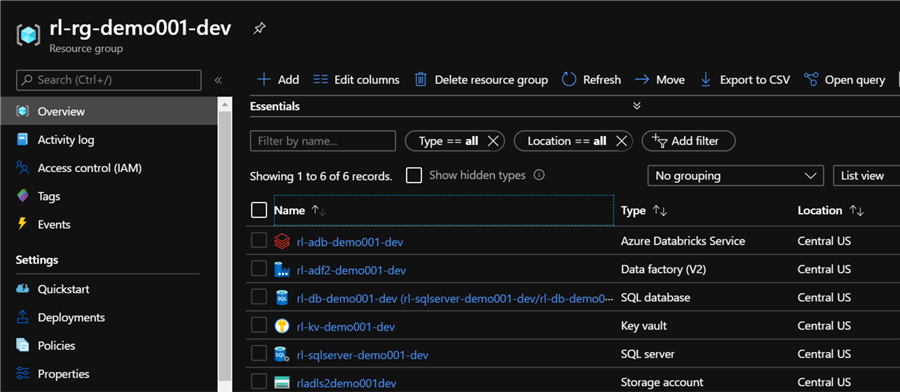900x392 pixels.
Task: Click the Quickstart cloud icon
Action: pyautogui.click(x=22, y=289)
